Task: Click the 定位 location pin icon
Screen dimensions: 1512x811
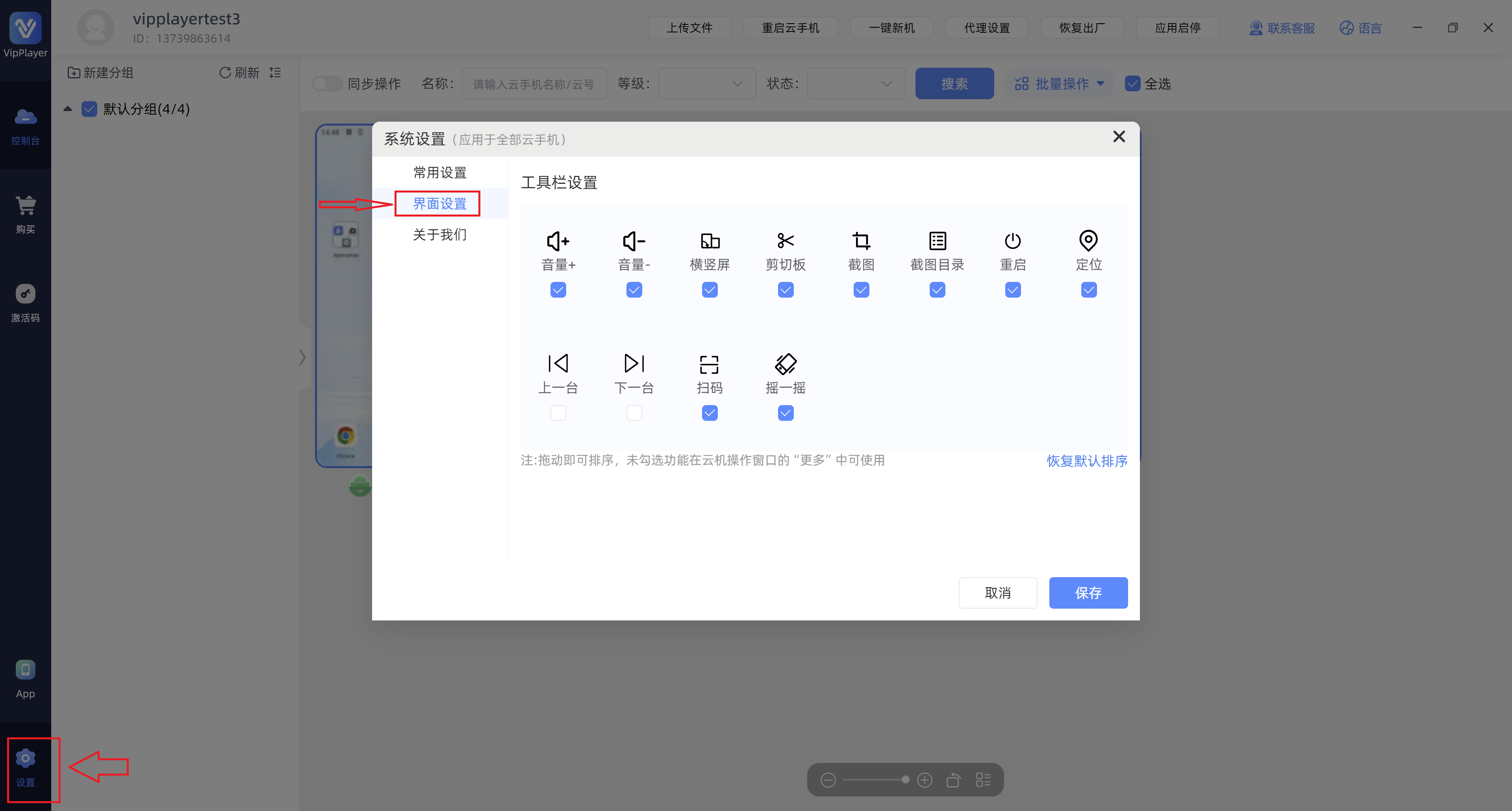Action: (1088, 241)
